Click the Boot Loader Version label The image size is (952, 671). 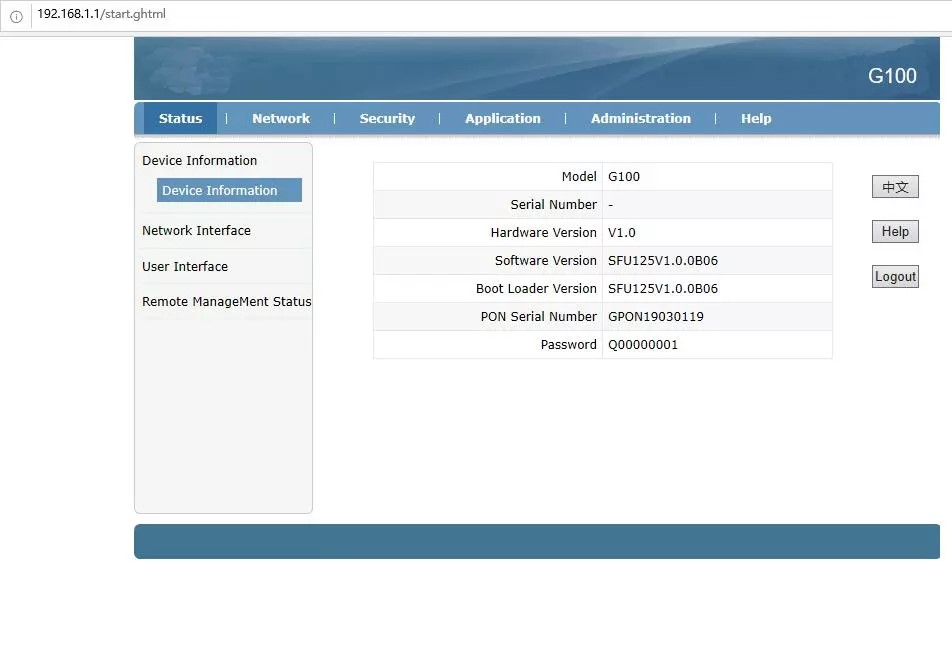(536, 288)
